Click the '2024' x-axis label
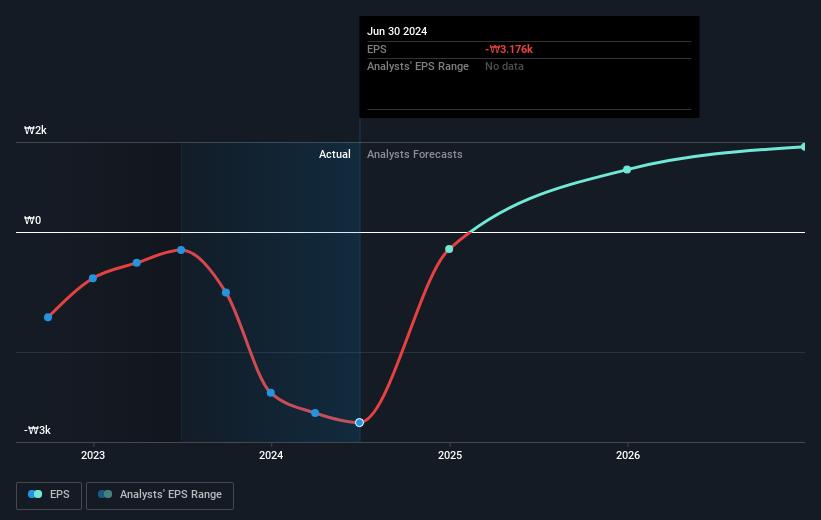This screenshot has height=520, width=821. (x=271, y=456)
